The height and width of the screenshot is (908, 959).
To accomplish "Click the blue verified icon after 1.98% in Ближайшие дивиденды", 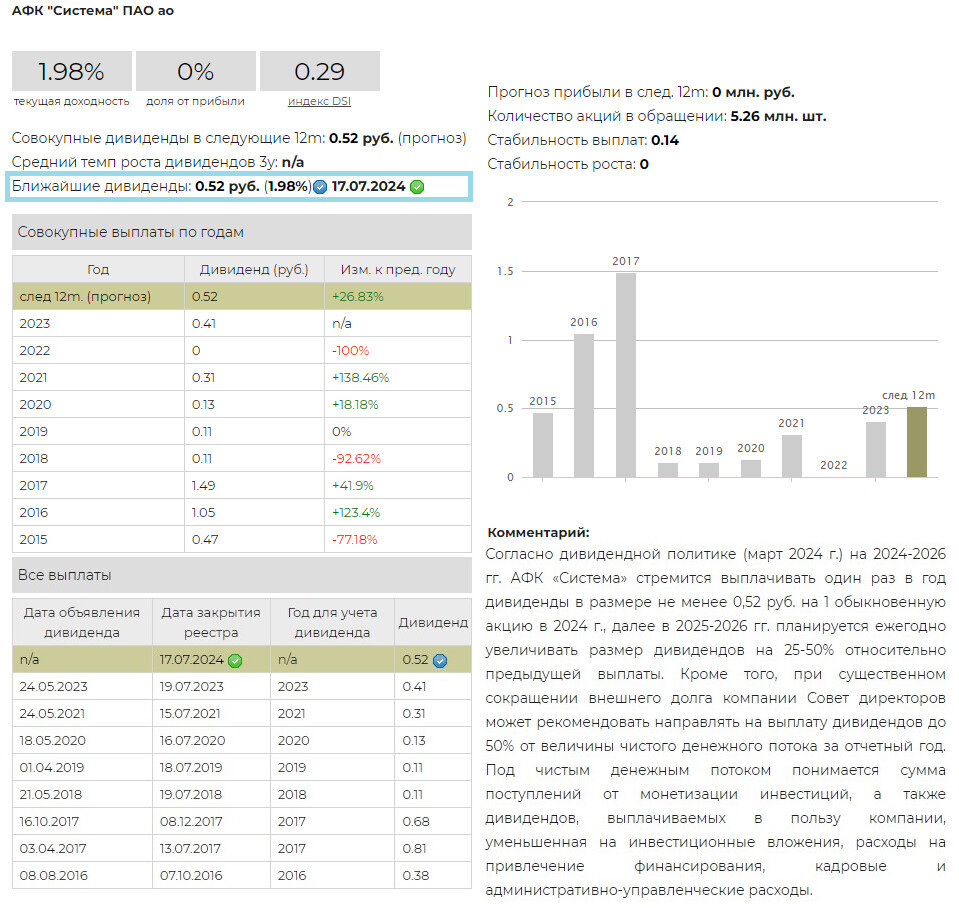I will coord(320,187).
